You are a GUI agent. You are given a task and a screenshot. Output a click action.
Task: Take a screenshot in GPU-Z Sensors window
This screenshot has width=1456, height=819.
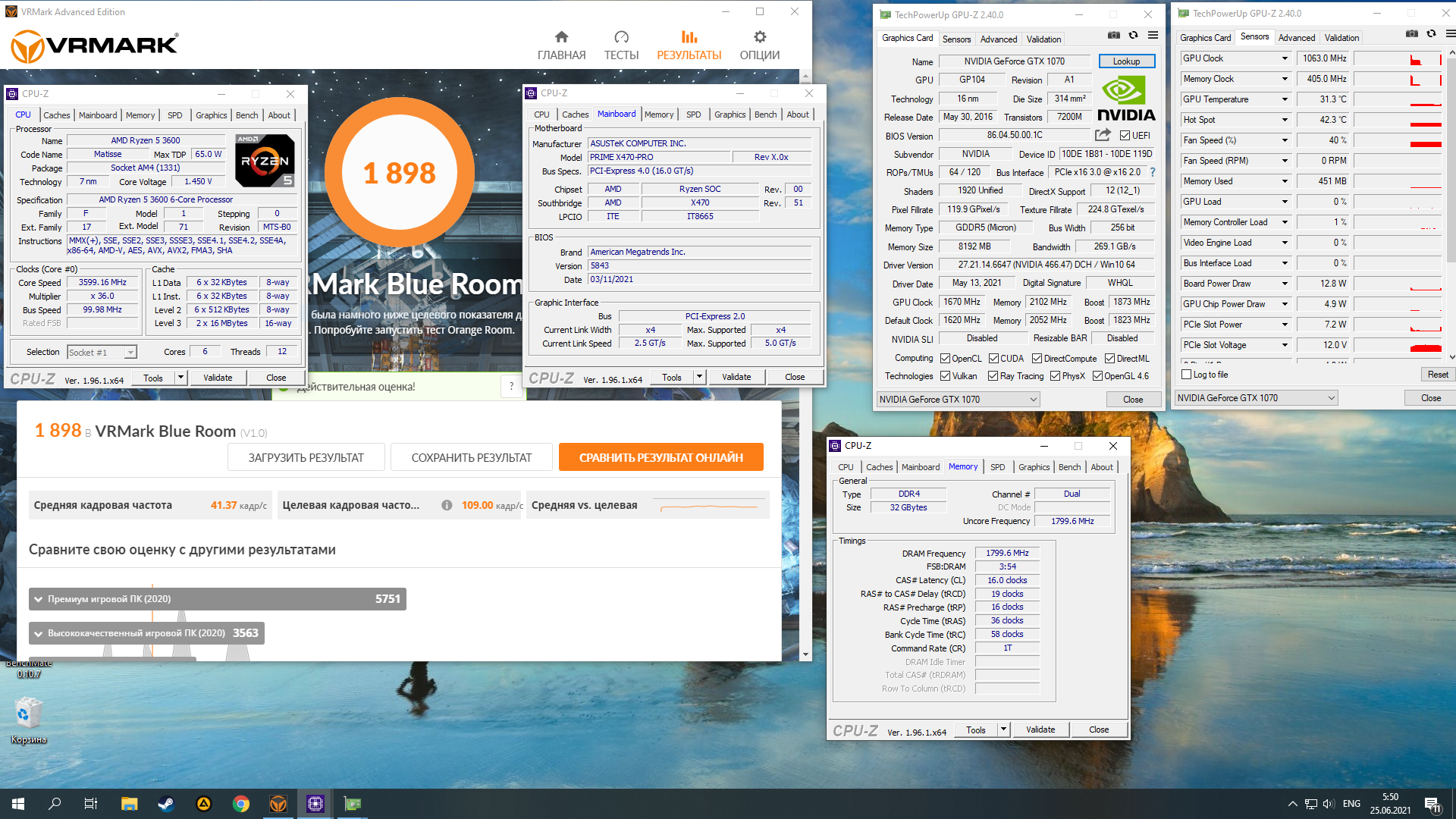click(x=1412, y=33)
